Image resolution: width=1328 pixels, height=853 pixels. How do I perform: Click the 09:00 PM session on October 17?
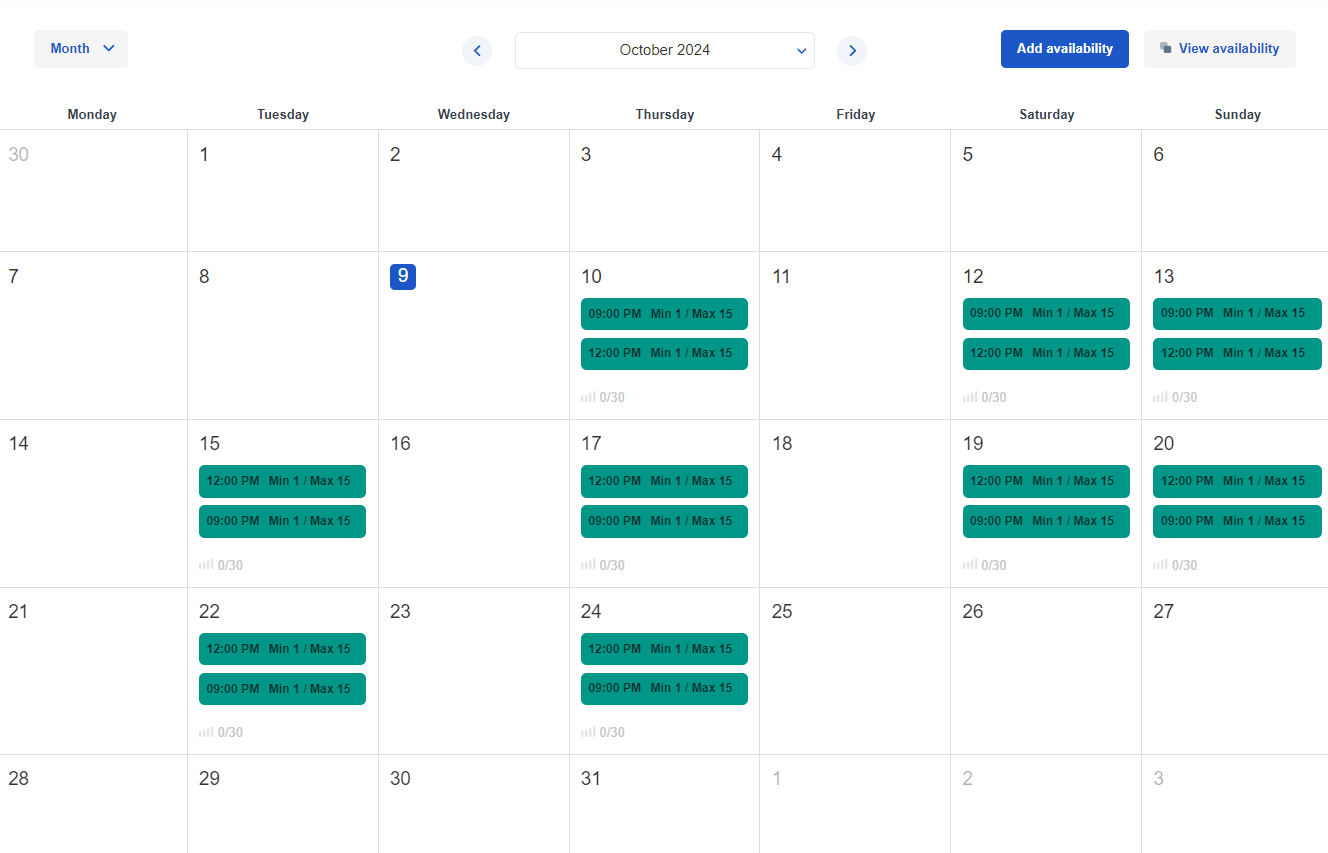(x=664, y=520)
